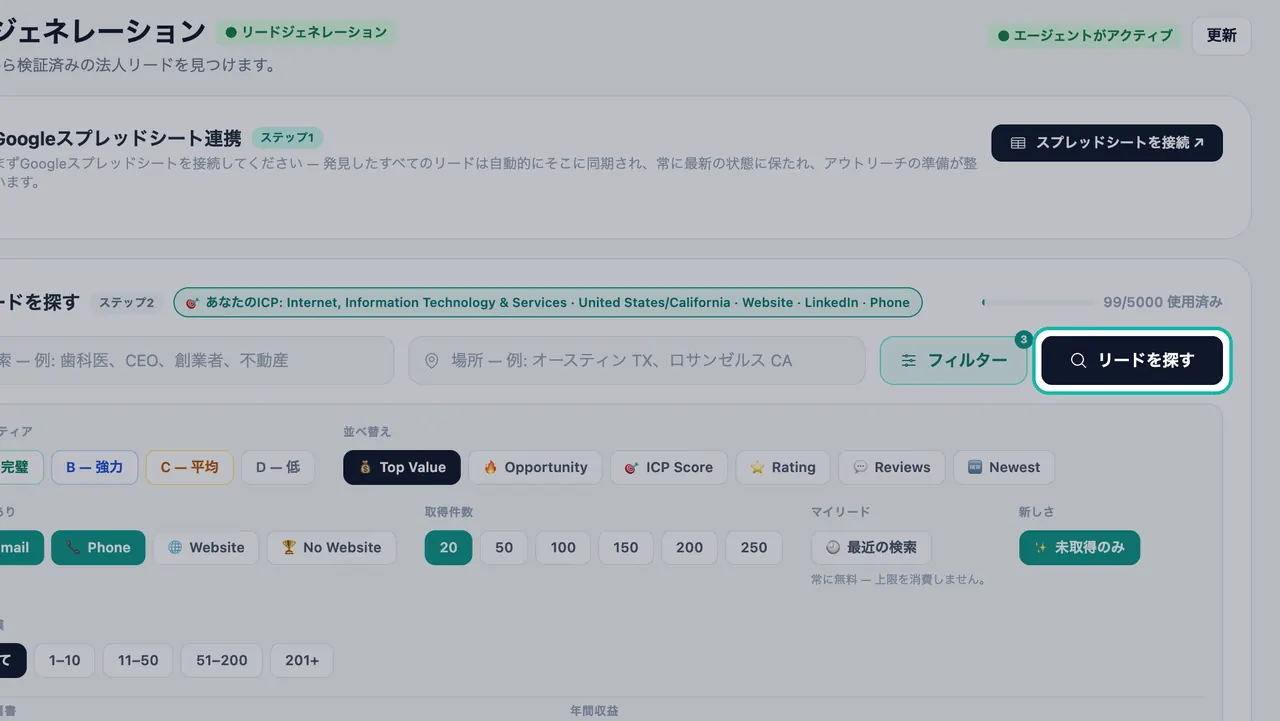Select the D — 低 tier chip
Viewport: 1280px width, 721px height.
click(278, 467)
